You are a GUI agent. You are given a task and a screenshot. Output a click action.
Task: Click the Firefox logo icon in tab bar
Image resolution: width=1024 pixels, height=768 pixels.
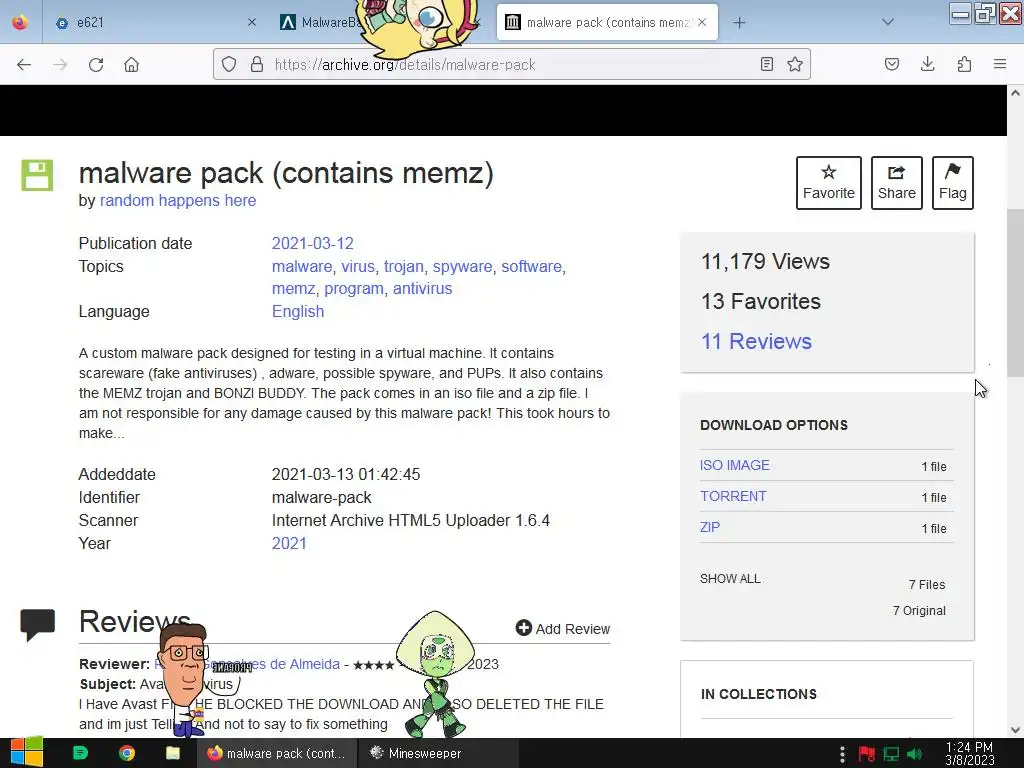click(20, 22)
